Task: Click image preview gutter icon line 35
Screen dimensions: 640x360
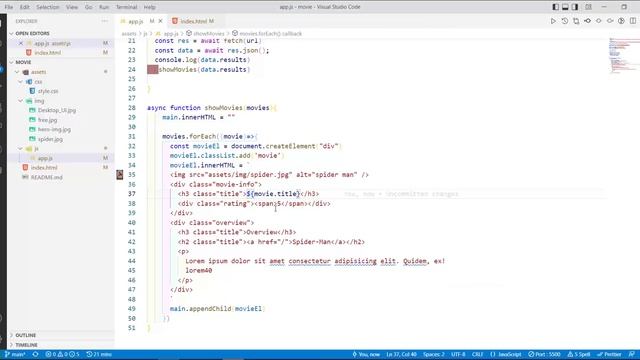Action: pyautogui.click(x=120, y=175)
